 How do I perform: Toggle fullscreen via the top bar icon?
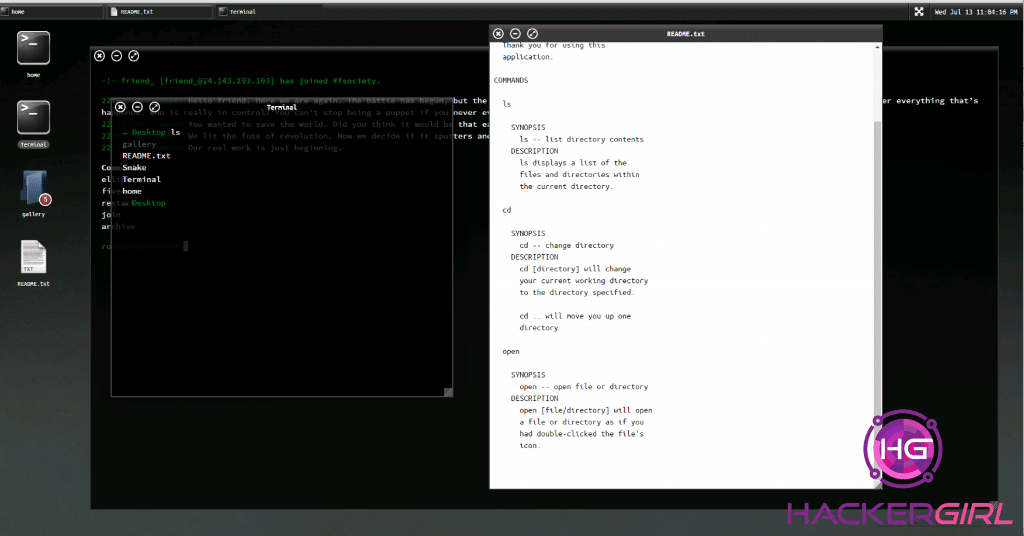(919, 12)
